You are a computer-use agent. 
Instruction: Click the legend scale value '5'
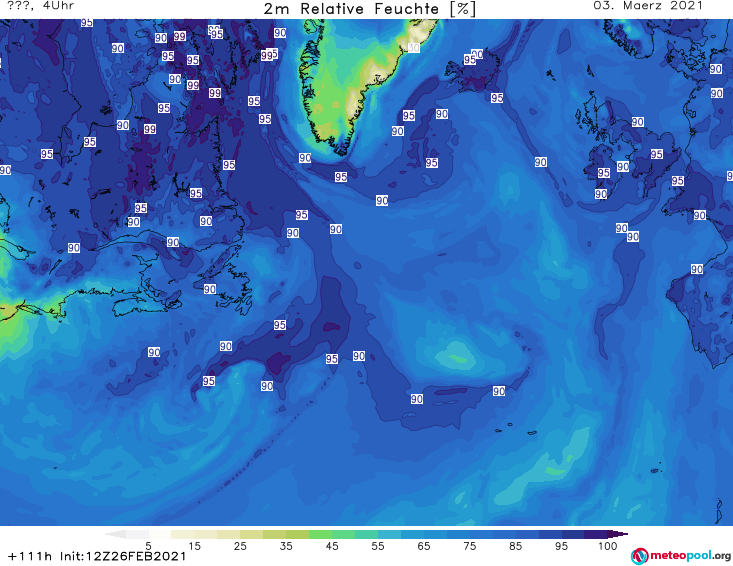tap(149, 546)
